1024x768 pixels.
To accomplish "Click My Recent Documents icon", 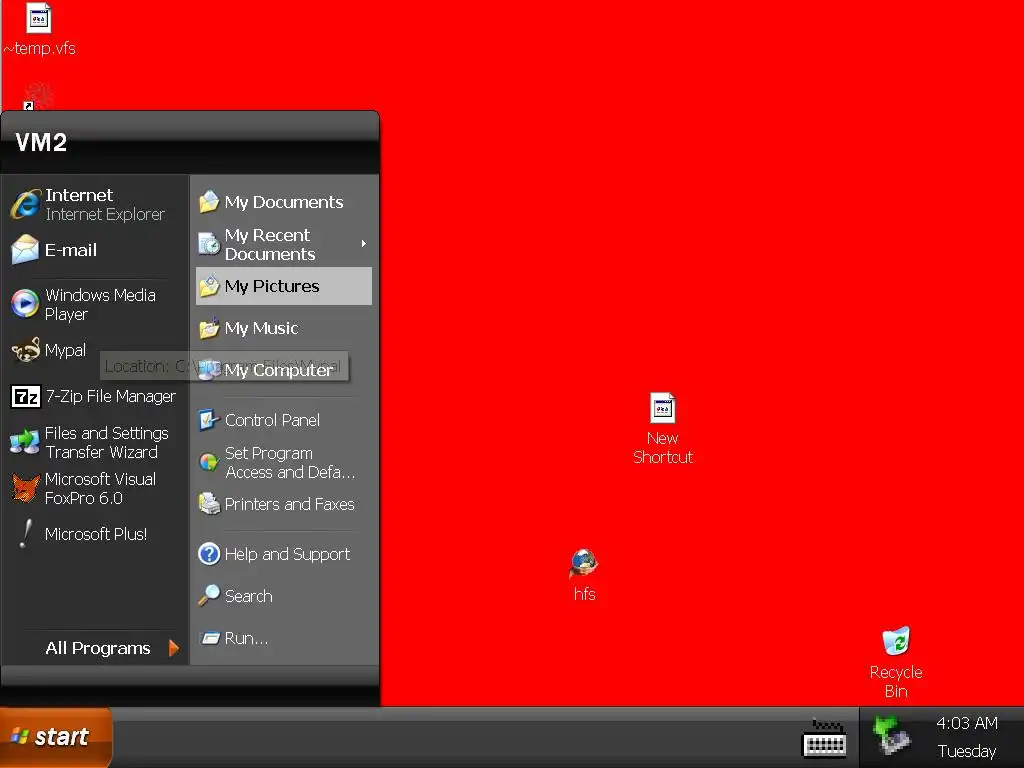I will 209,244.
